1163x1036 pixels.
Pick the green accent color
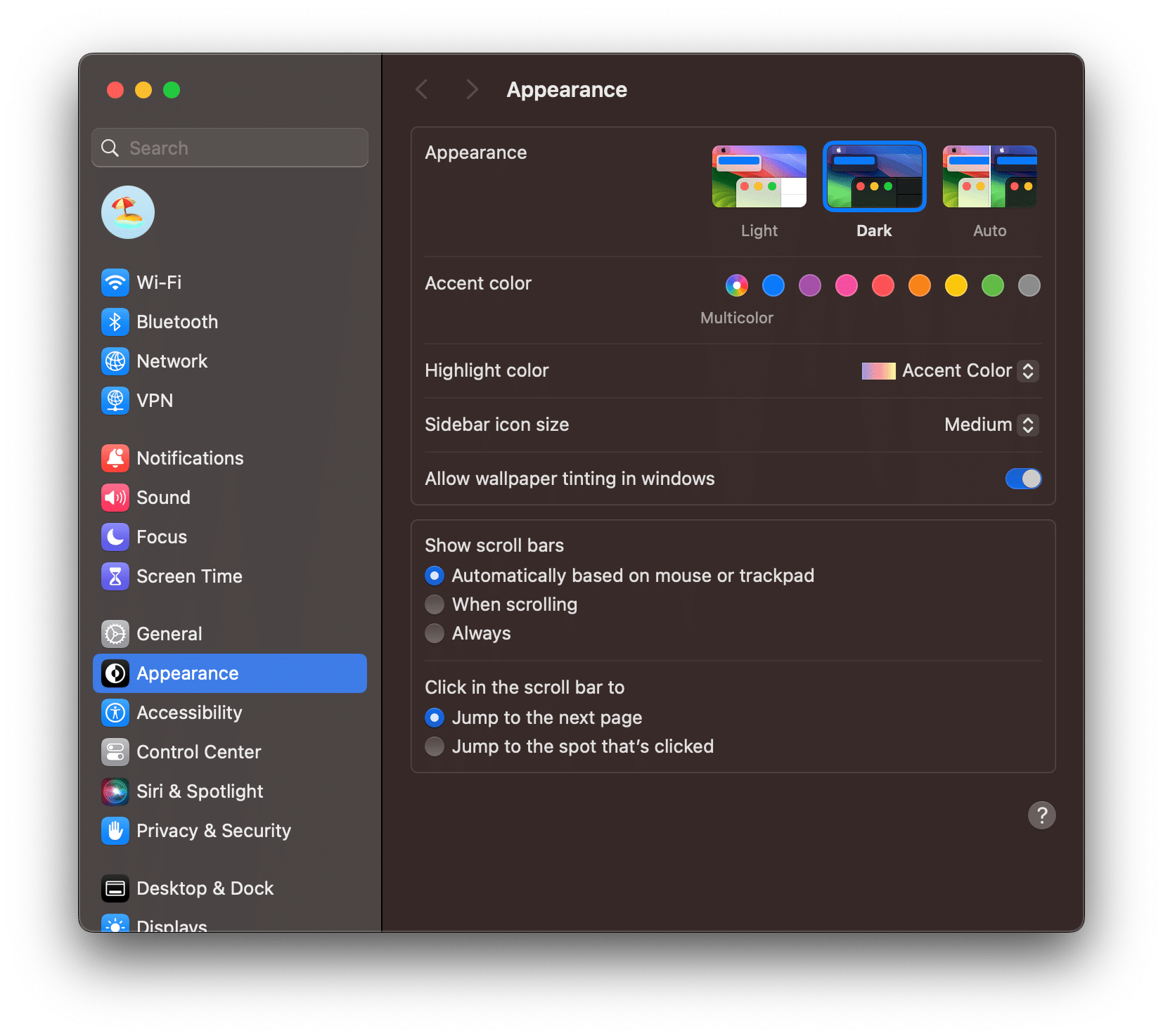coord(993,285)
